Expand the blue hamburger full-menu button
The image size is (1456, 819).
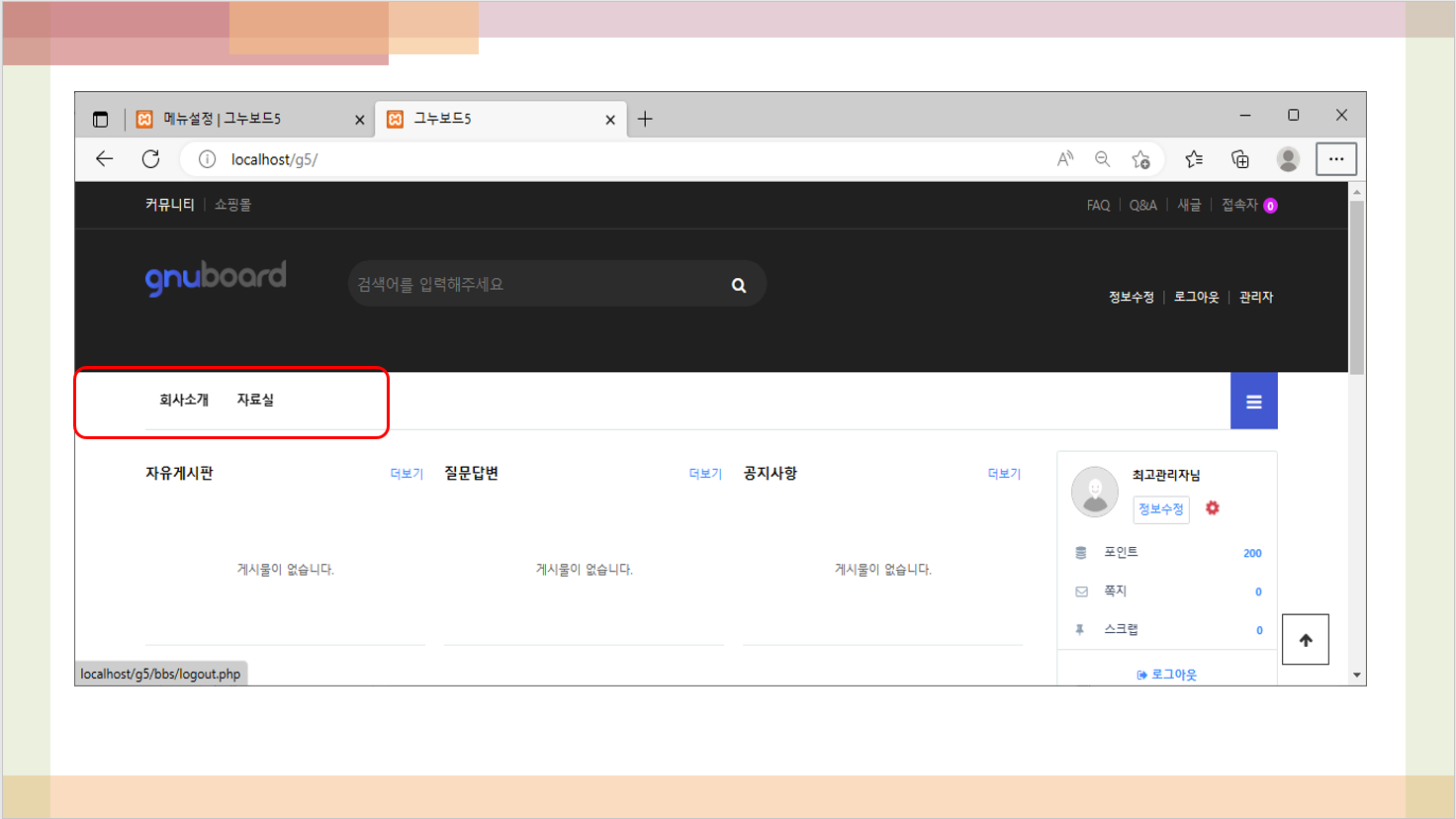click(1254, 401)
